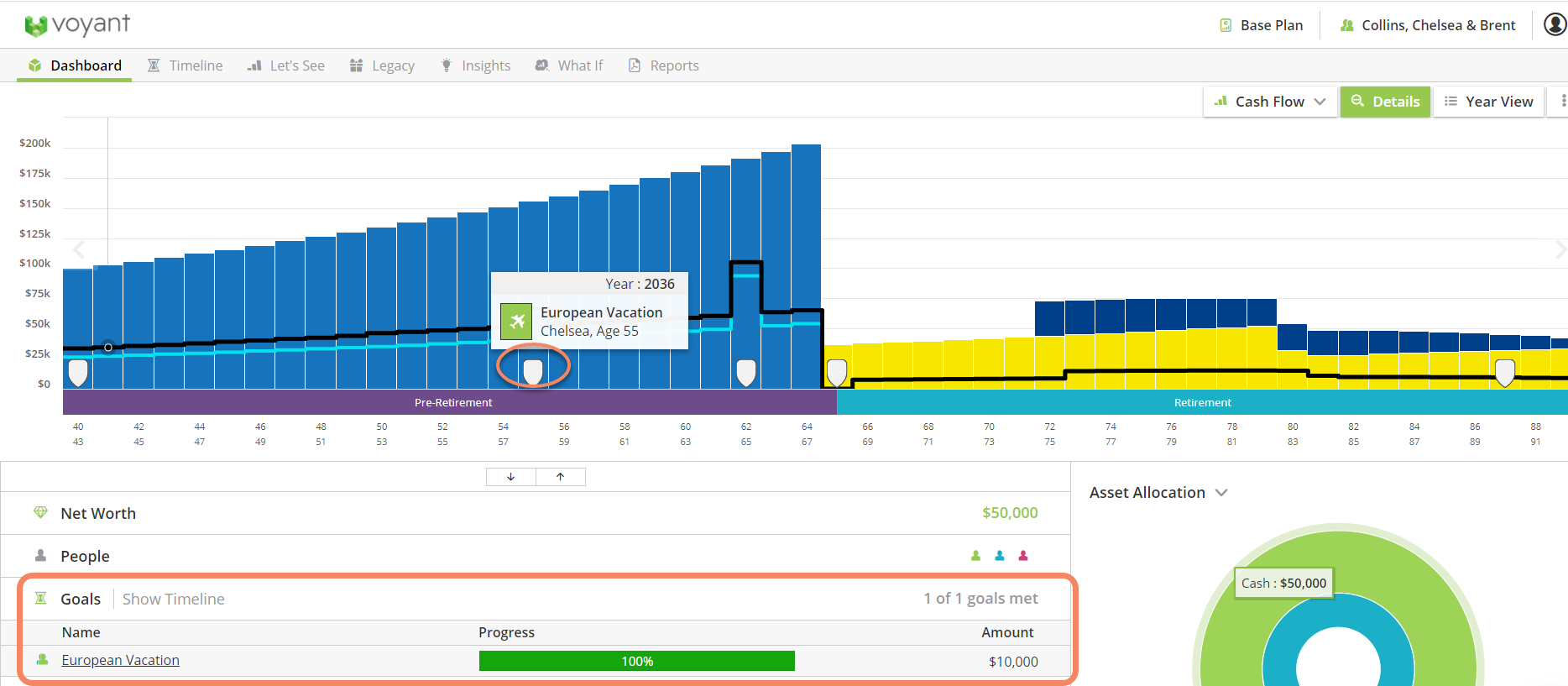
Task: Click the up arrow panel resize button
Action: [560, 477]
